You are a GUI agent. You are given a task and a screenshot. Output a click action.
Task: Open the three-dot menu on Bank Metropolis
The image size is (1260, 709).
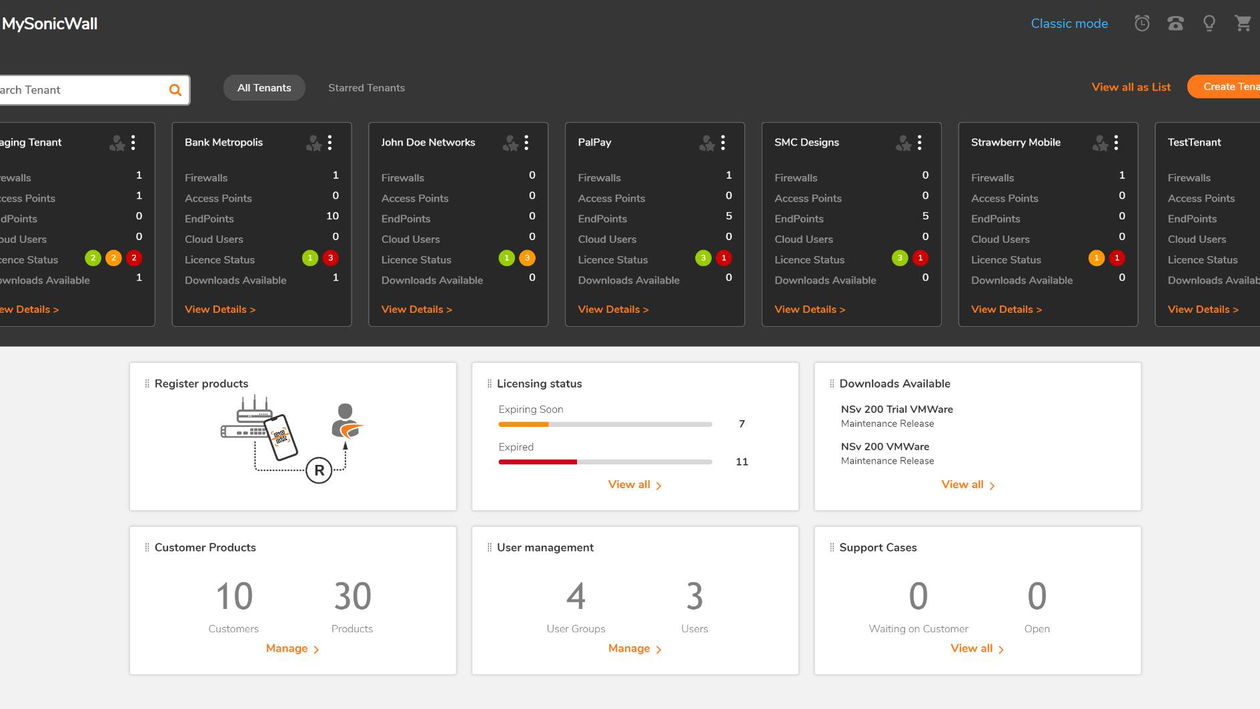pos(329,142)
